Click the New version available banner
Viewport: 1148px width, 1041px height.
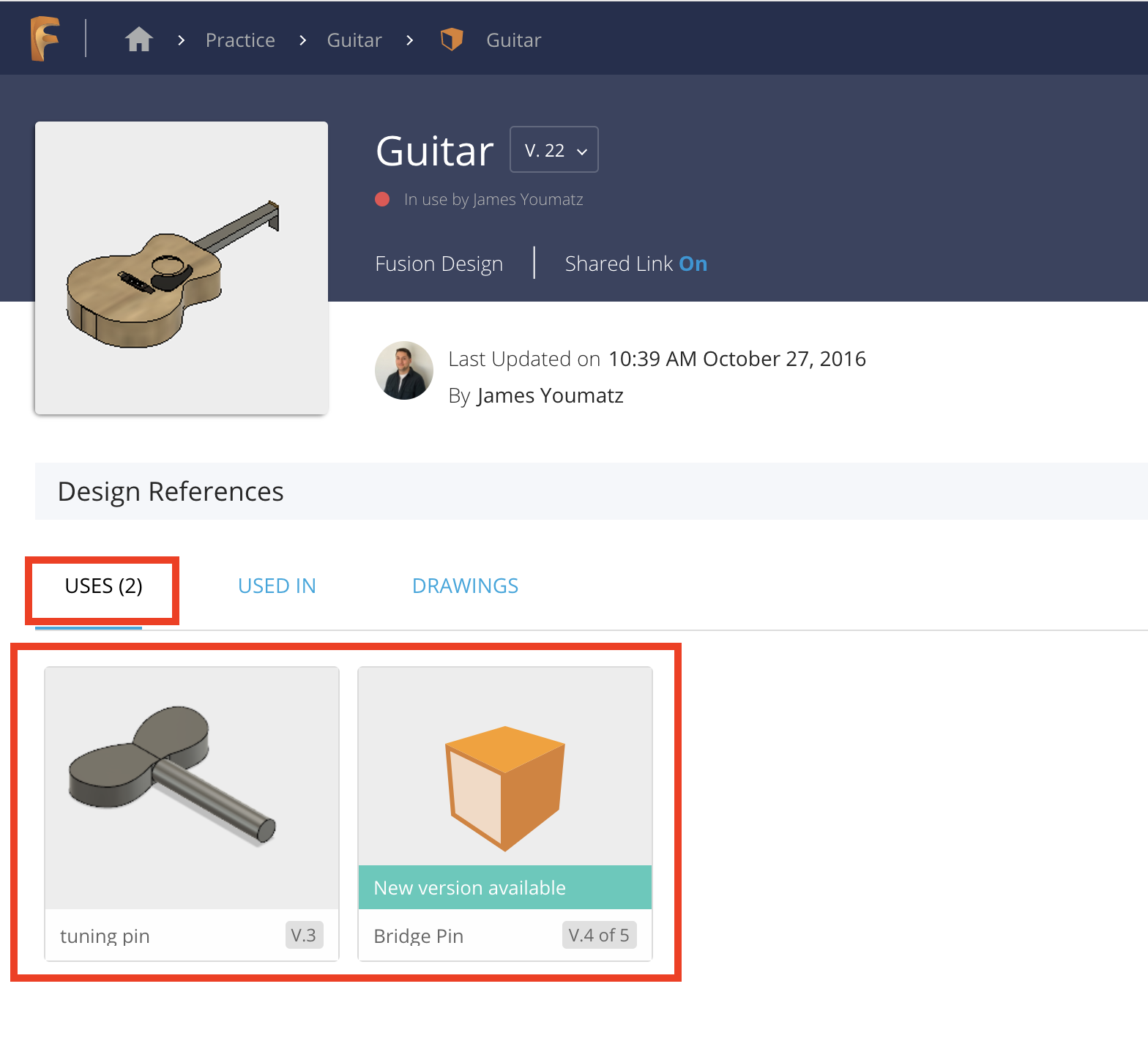(505, 888)
